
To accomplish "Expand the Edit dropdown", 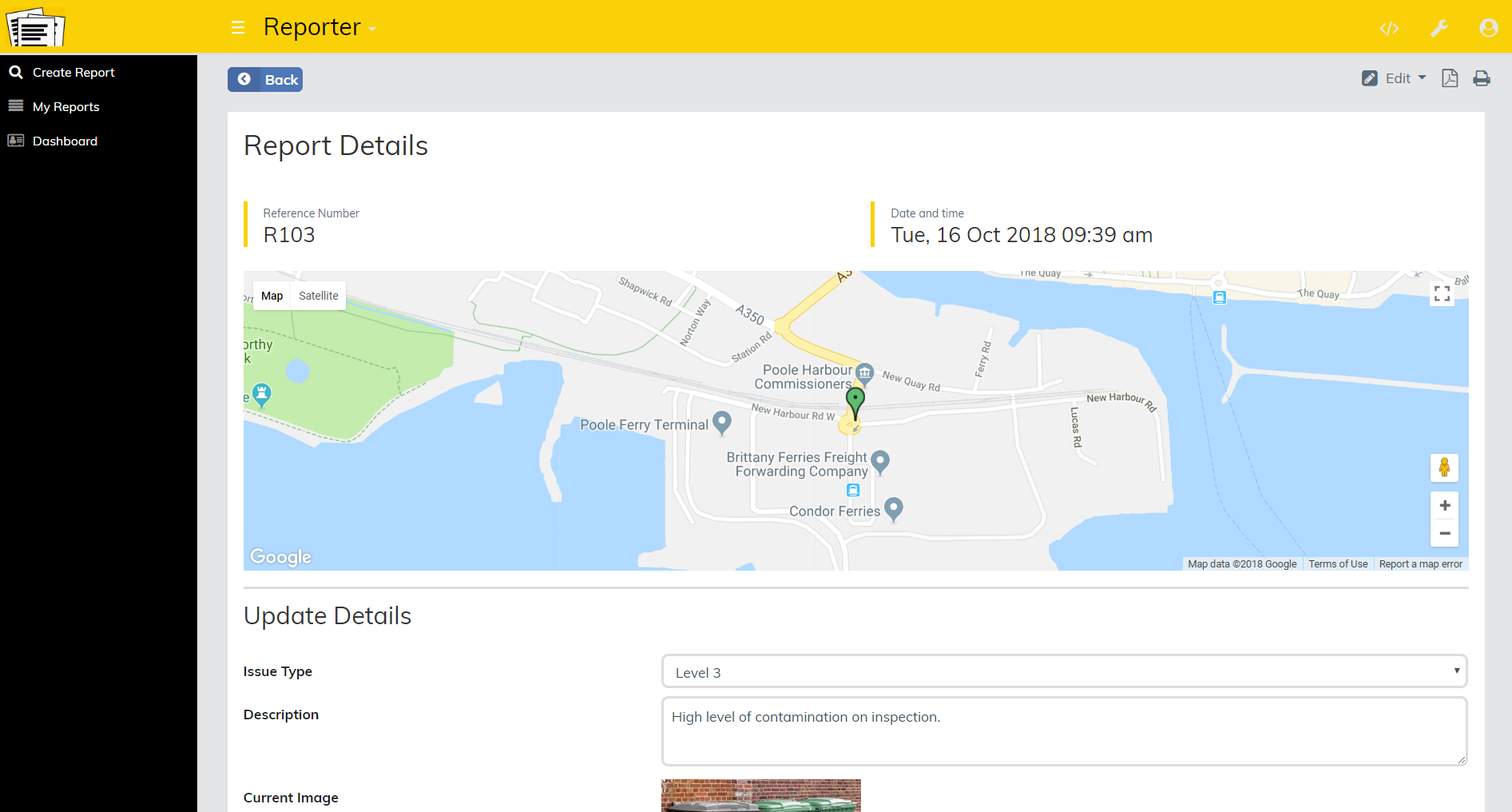I will click(x=1395, y=78).
